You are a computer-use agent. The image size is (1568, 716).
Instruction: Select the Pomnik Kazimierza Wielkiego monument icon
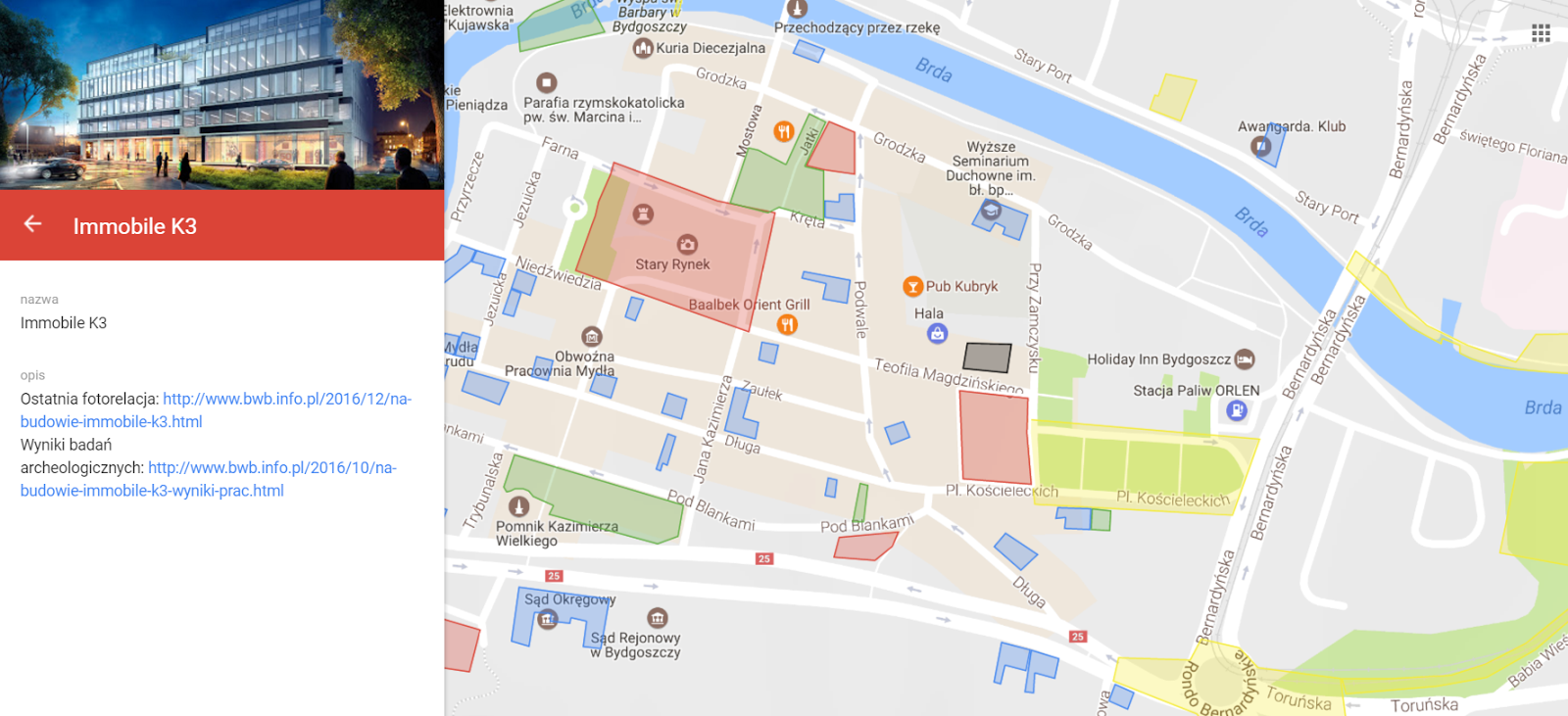(x=518, y=506)
